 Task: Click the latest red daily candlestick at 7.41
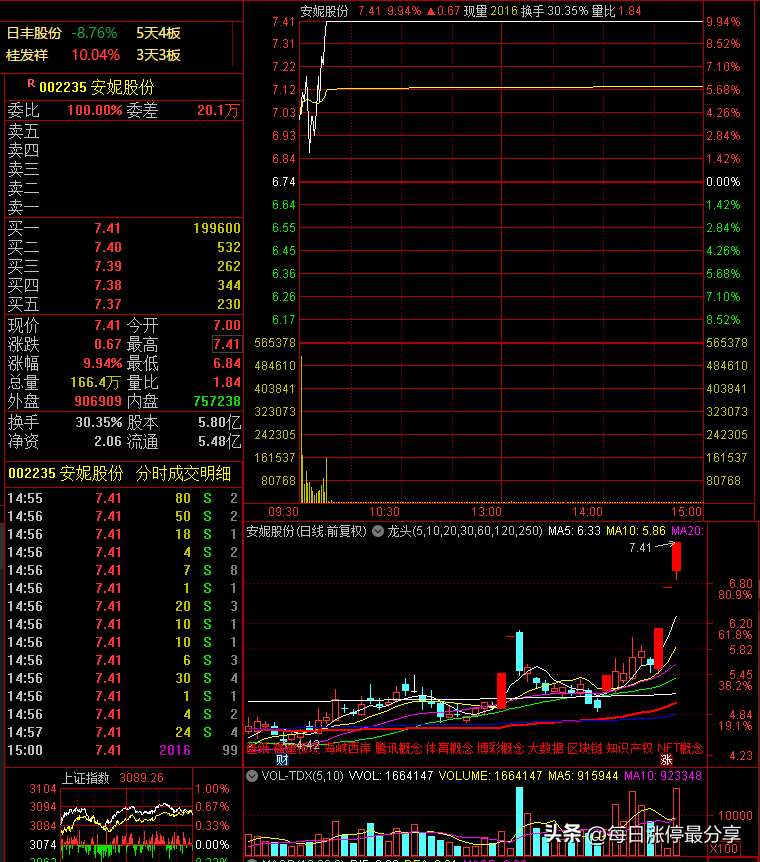point(676,557)
